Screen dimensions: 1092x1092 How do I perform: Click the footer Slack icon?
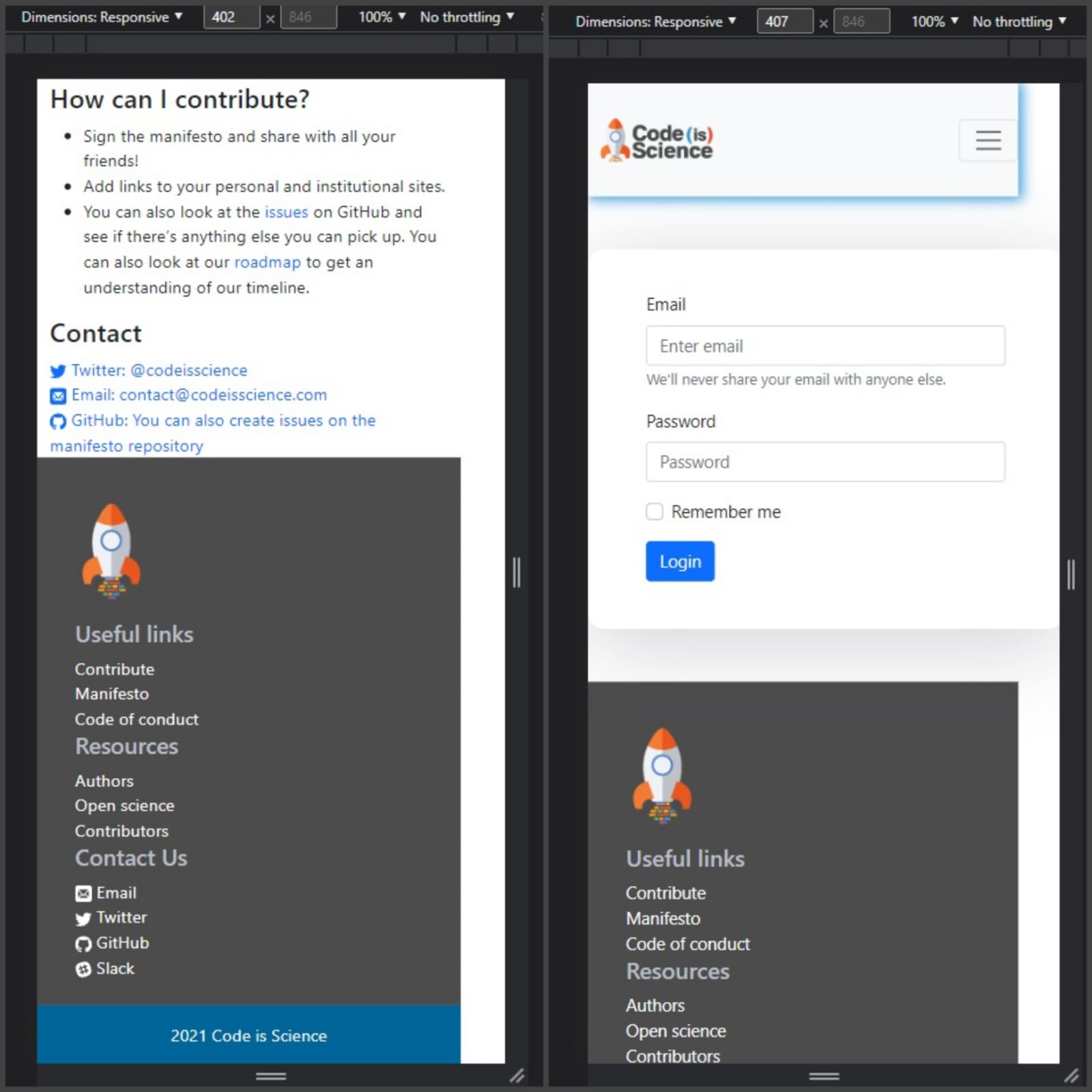pyautogui.click(x=83, y=970)
